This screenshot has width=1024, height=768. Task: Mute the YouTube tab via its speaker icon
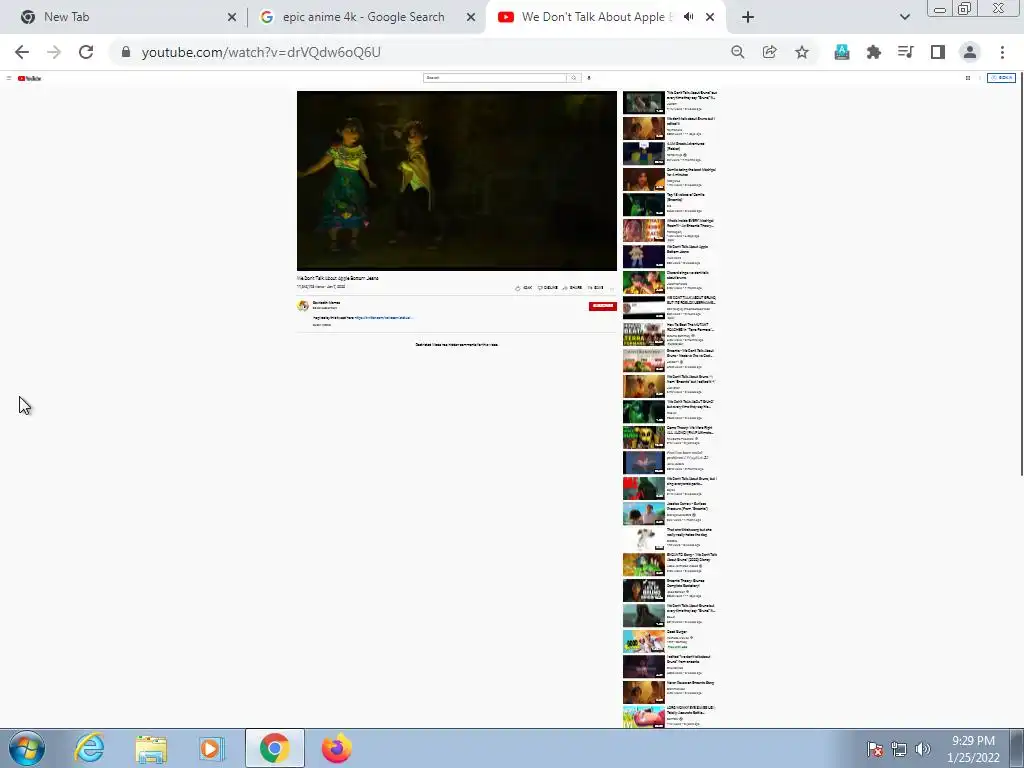pos(688,17)
